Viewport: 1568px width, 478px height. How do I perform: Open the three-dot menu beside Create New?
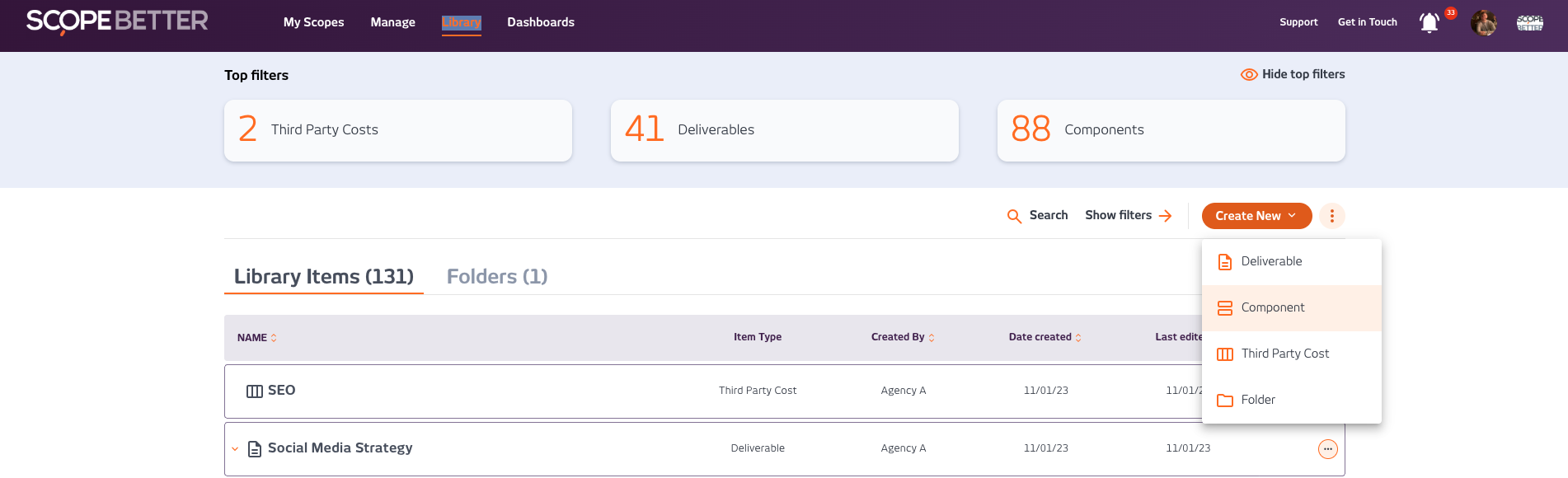[1331, 216]
